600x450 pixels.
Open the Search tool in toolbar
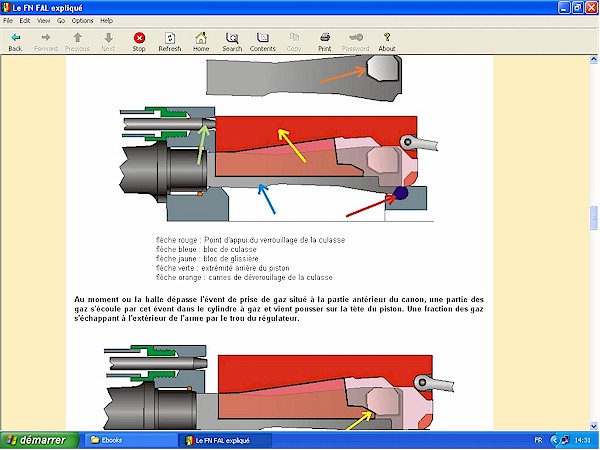tap(232, 42)
